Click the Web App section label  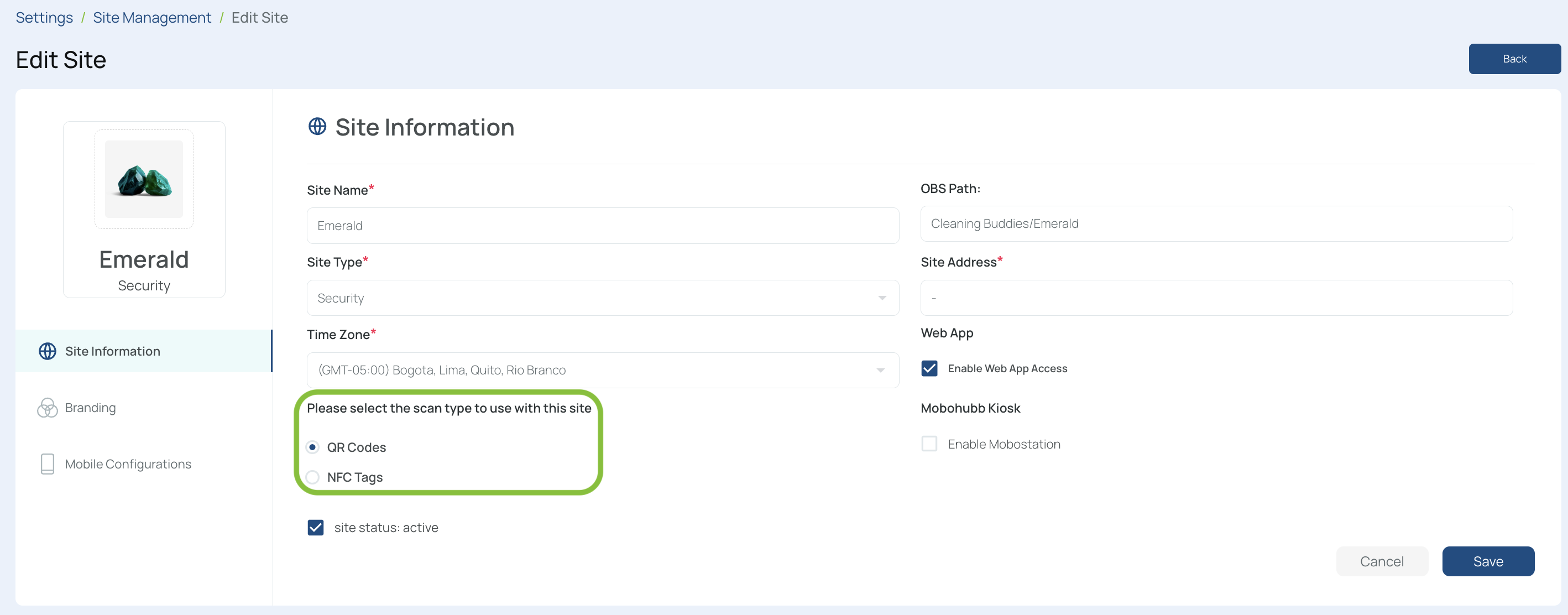point(947,333)
